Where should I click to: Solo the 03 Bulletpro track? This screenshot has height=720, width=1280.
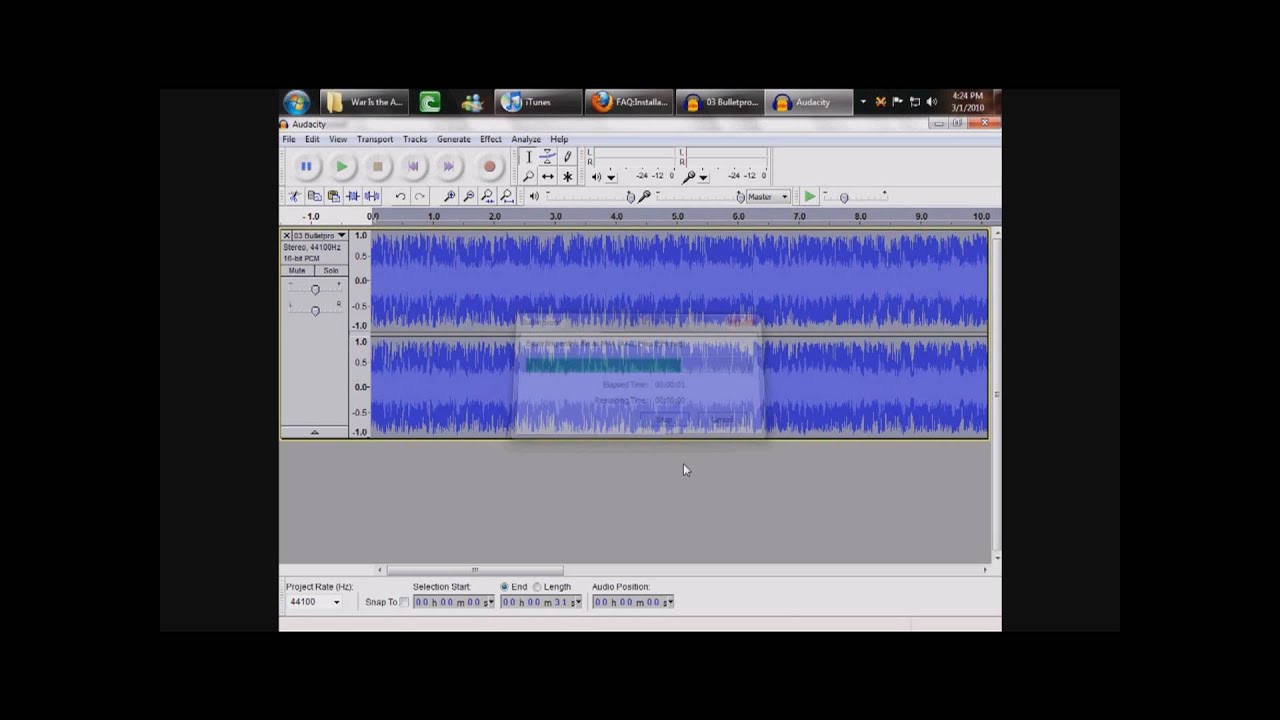330,271
